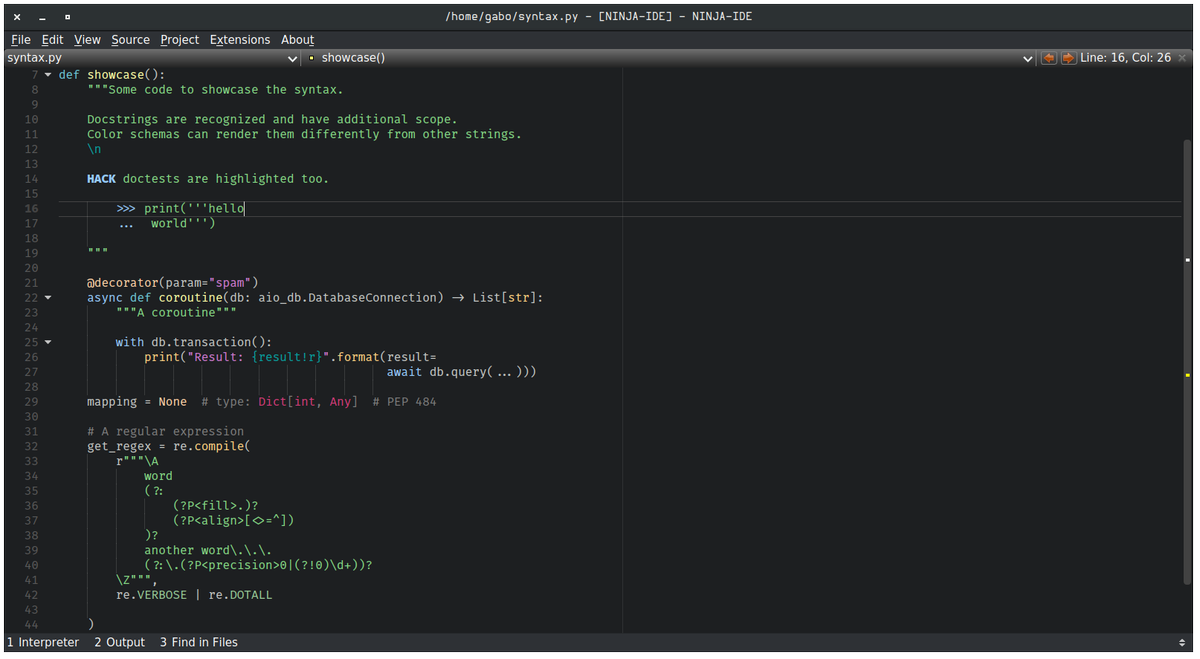
Task: Click 'with db.transaction():' on line 25
Action: (194, 342)
